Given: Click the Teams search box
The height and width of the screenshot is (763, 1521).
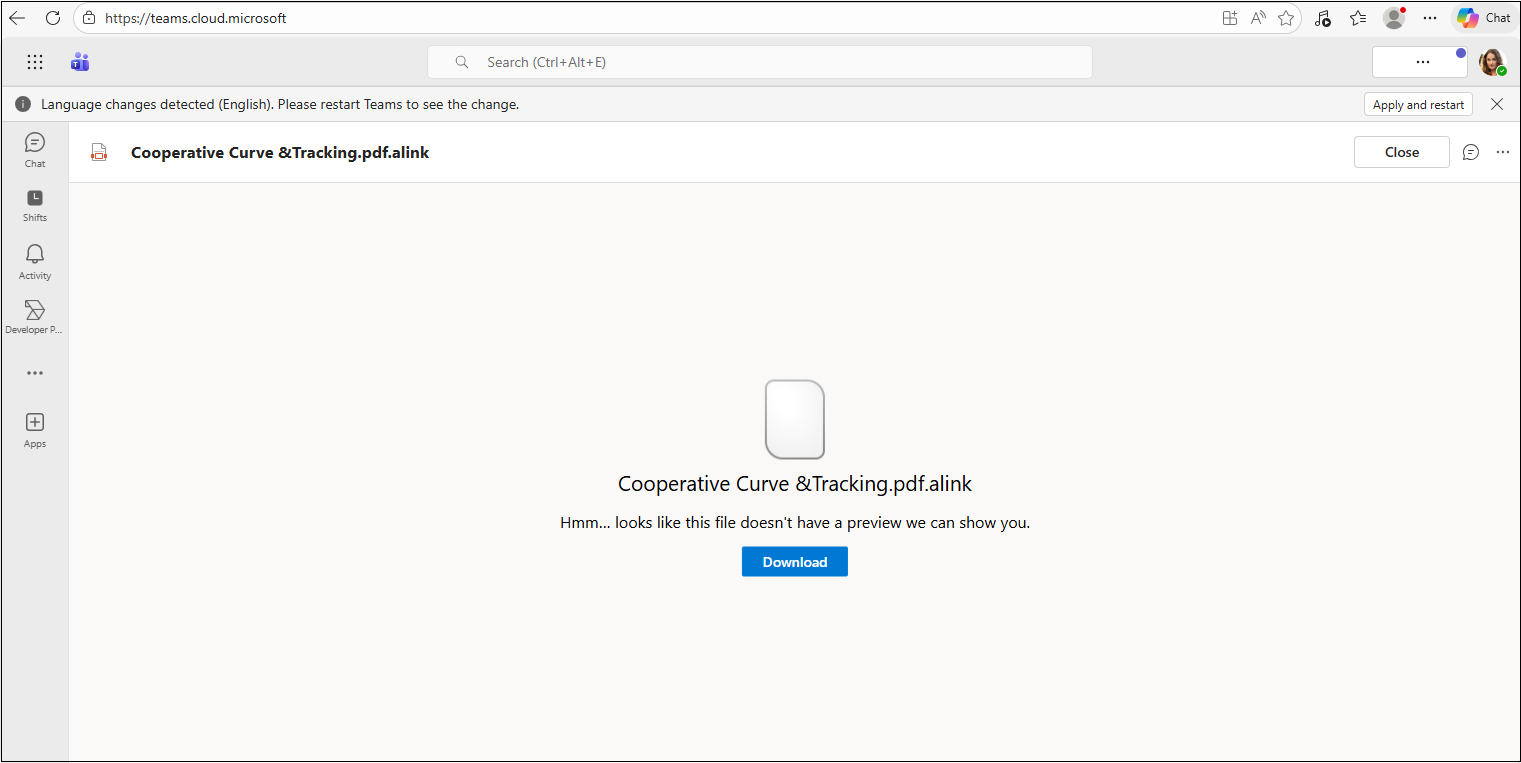Looking at the screenshot, I should click(x=760, y=62).
